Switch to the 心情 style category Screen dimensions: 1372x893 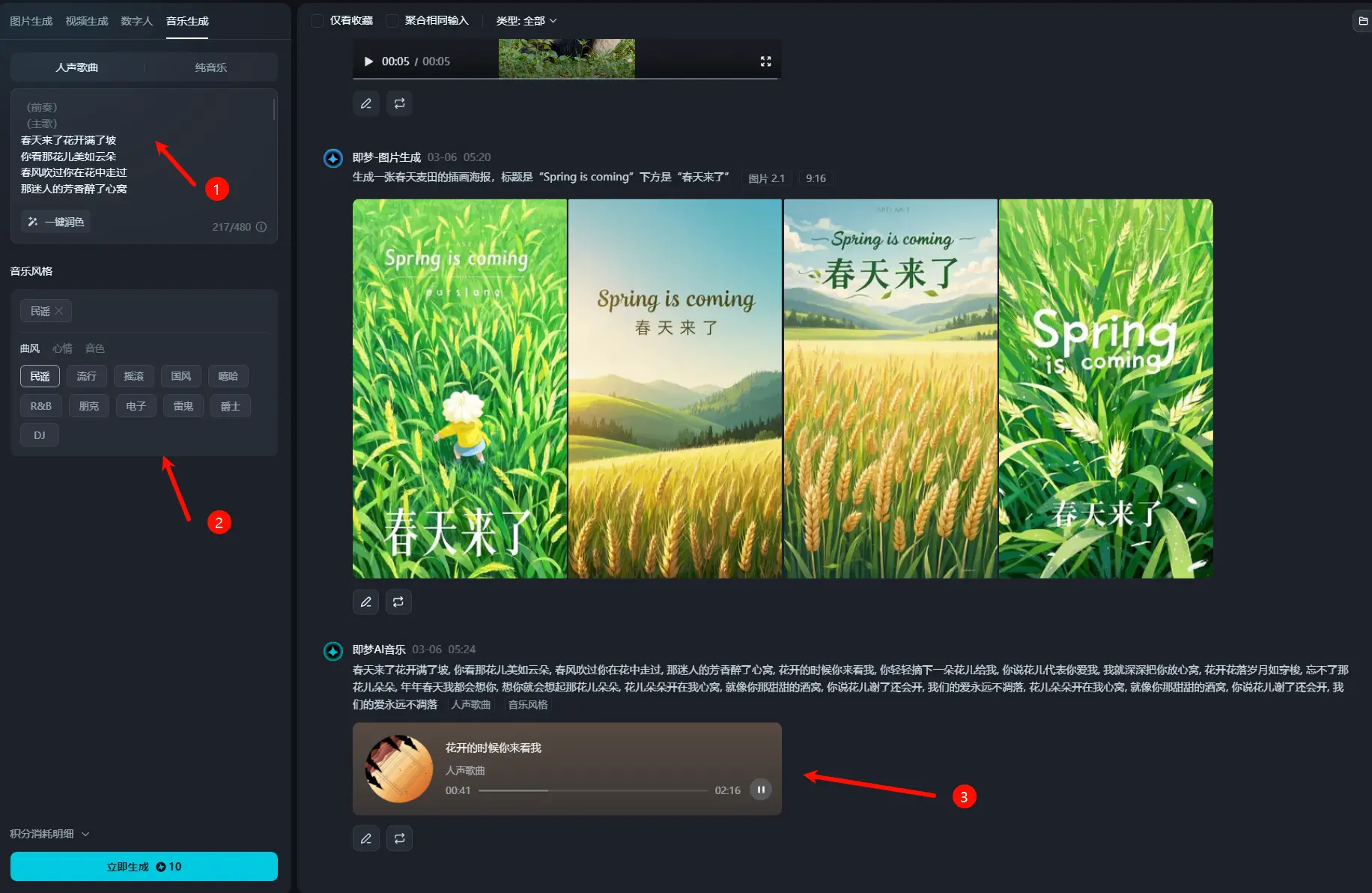(x=62, y=348)
